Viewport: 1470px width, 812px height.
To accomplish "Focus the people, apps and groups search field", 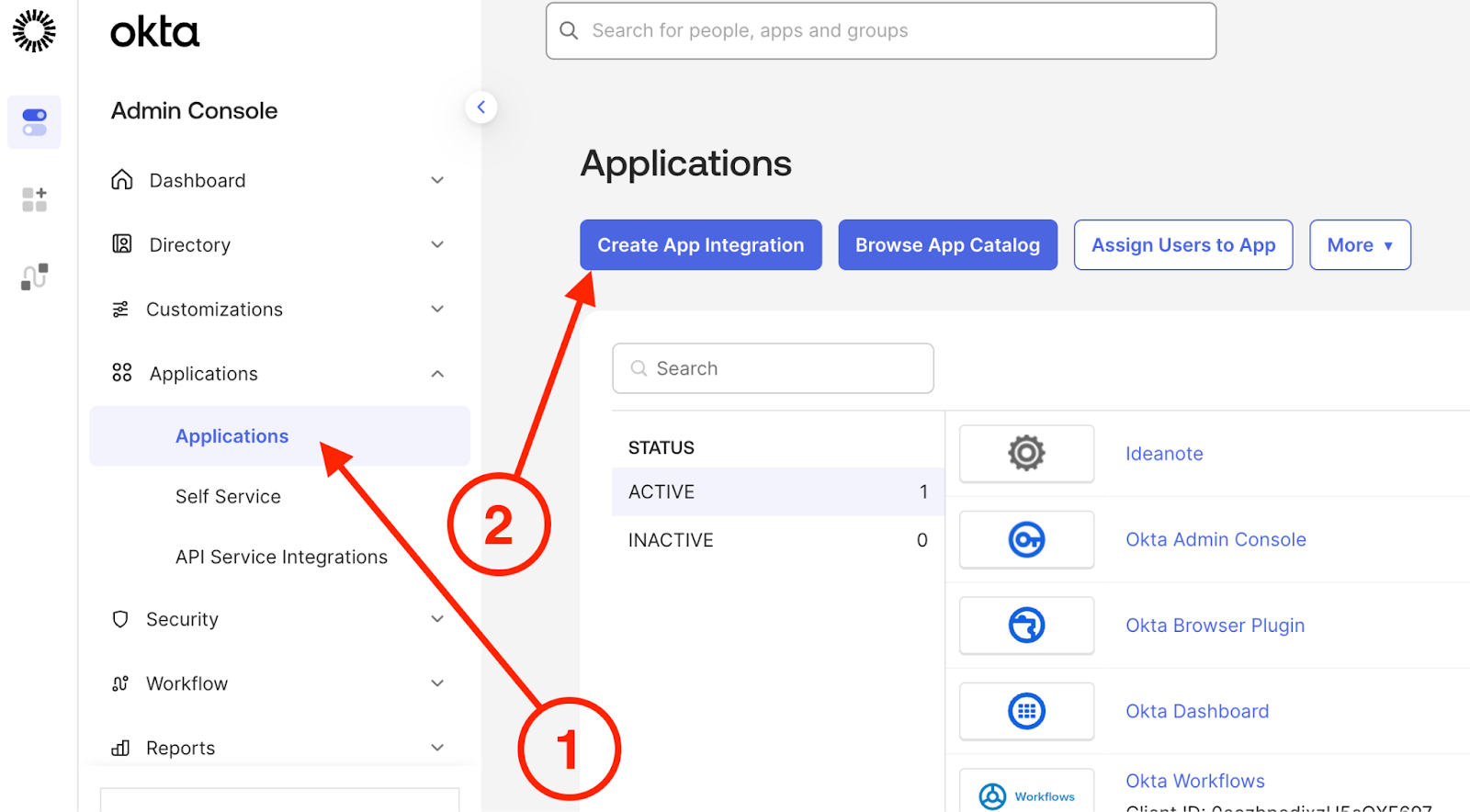I will click(x=881, y=30).
